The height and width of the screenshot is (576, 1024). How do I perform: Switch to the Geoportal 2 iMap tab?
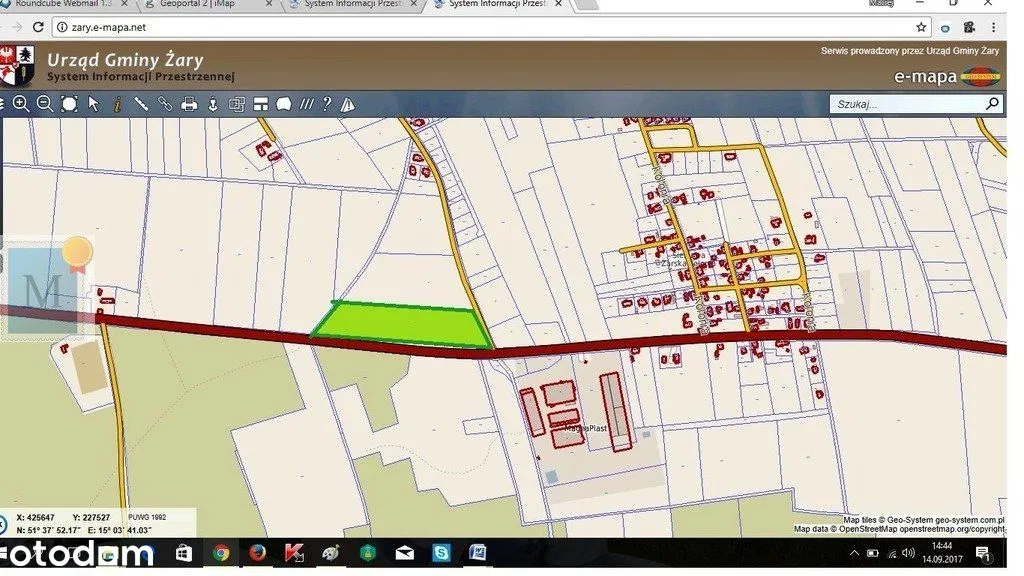[198, 5]
